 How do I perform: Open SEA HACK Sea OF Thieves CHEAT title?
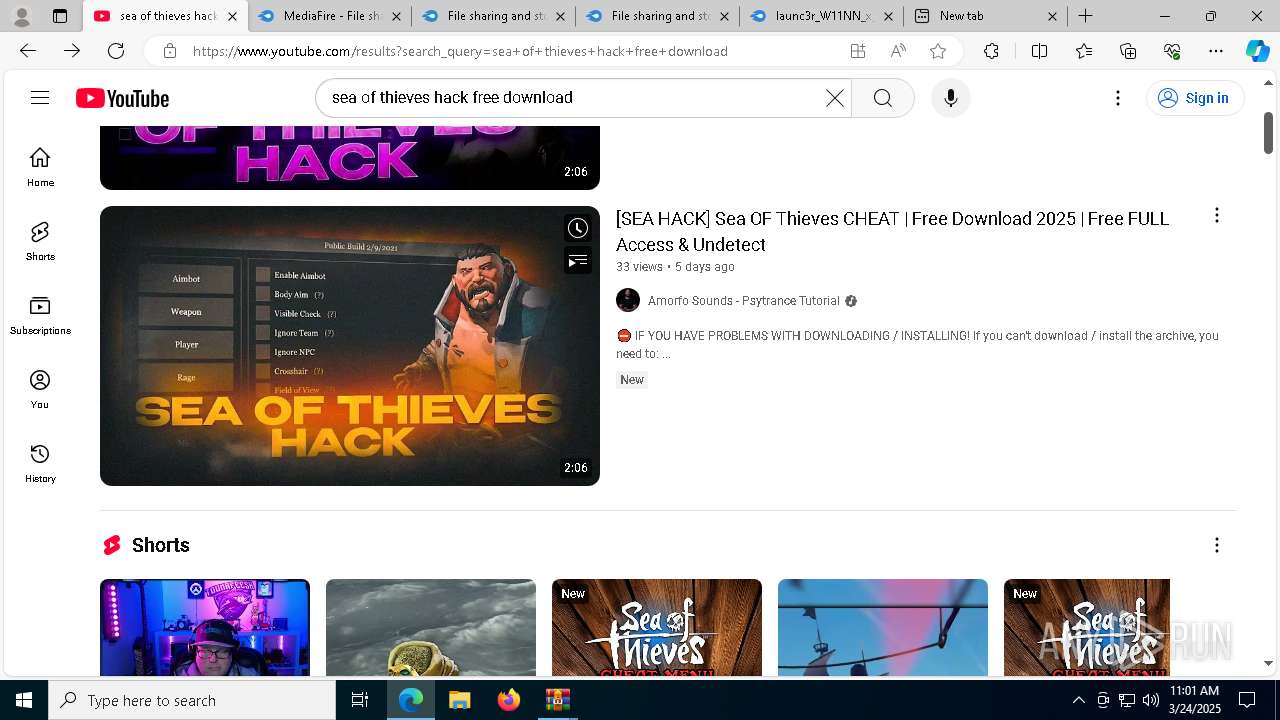892,231
